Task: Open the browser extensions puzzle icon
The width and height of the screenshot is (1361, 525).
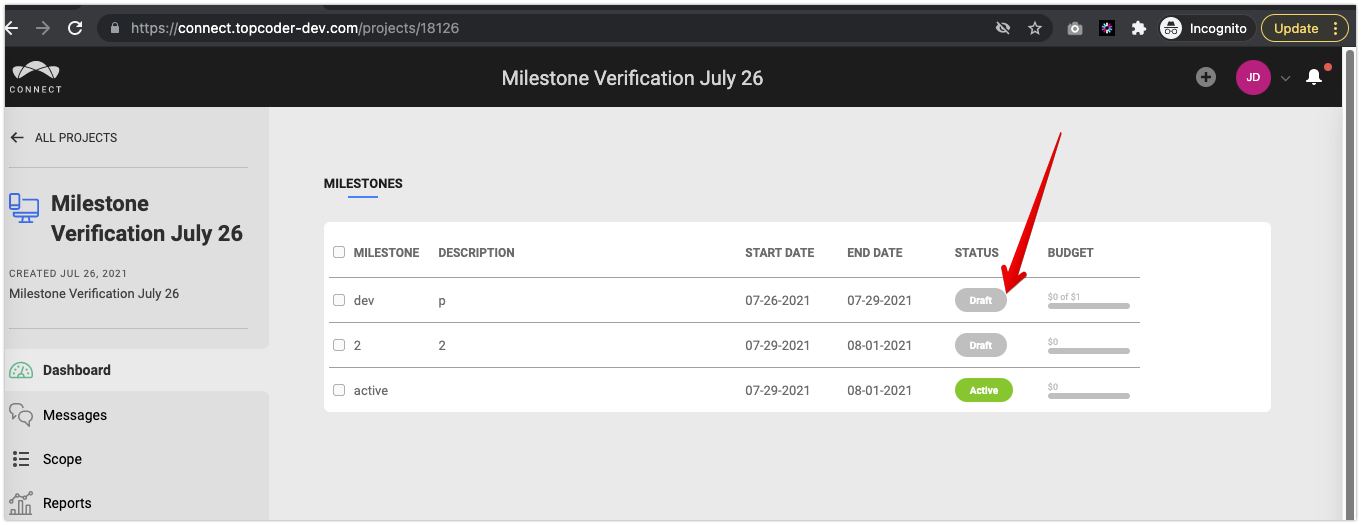Action: [x=1138, y=28]
